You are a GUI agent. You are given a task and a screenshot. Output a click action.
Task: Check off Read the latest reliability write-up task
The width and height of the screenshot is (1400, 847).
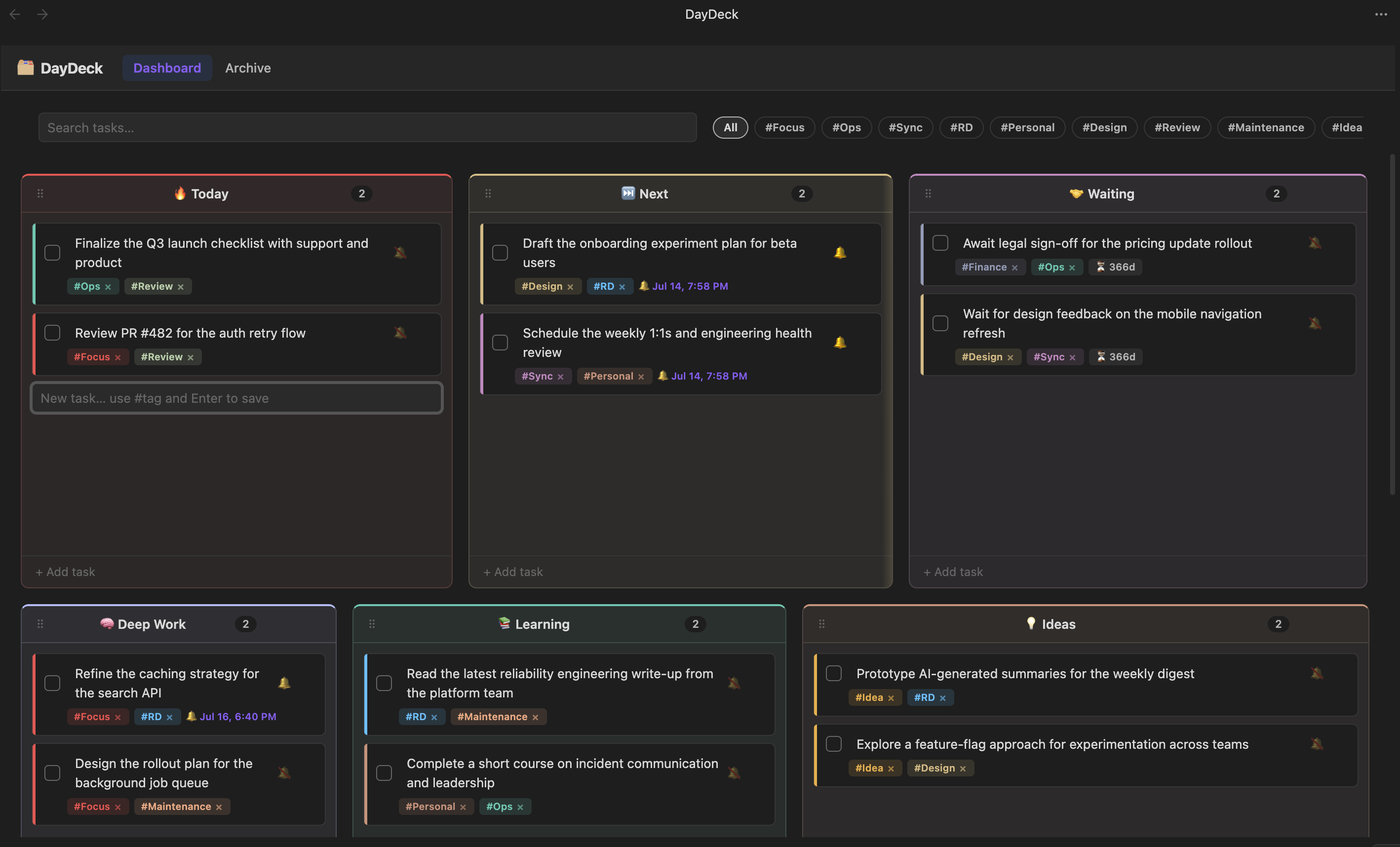(384, 683)
